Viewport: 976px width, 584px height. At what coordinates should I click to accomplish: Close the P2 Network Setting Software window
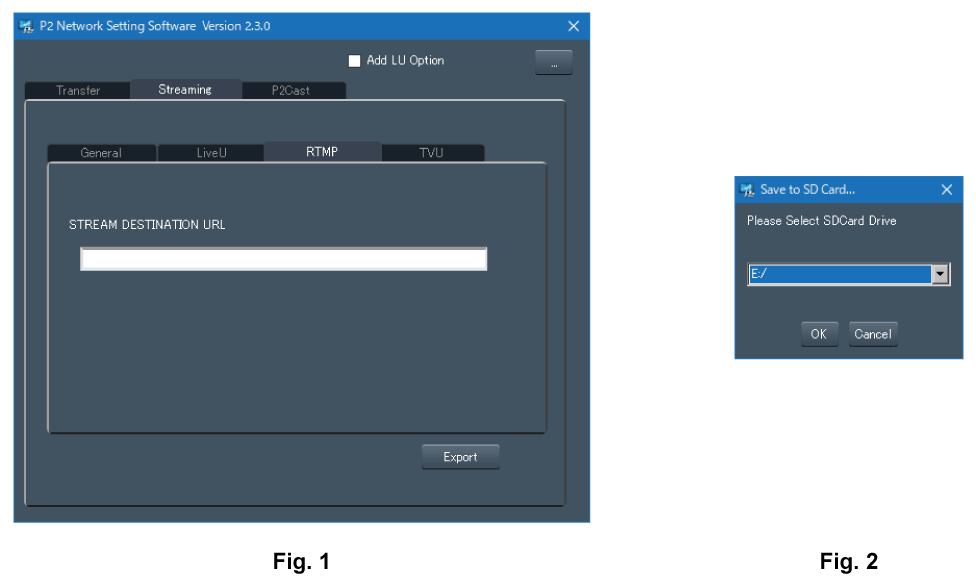point(573,26)
